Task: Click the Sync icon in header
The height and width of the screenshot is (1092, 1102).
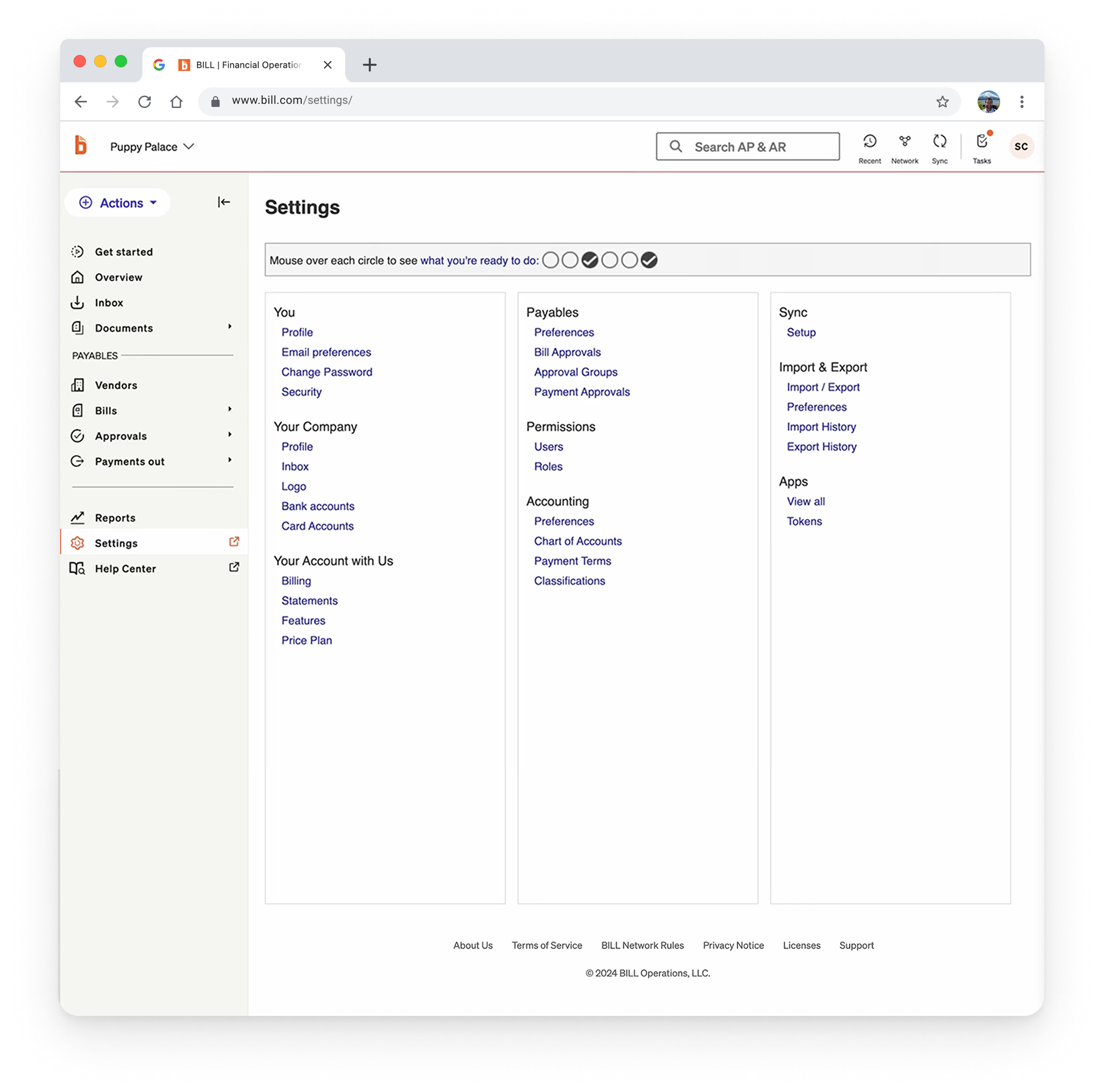Action: pos(939,142)
